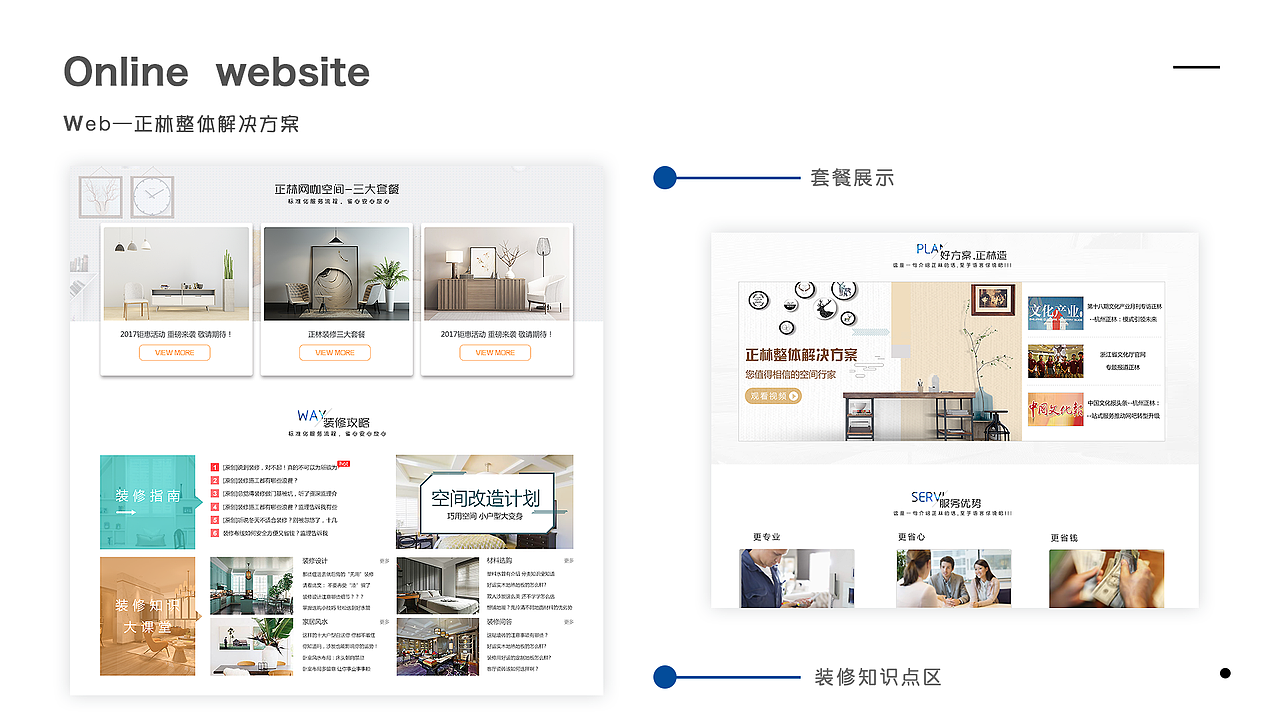Click the blue dot beside 装修知识点区
1280x720 pixels.
click(x=665, y=677)
